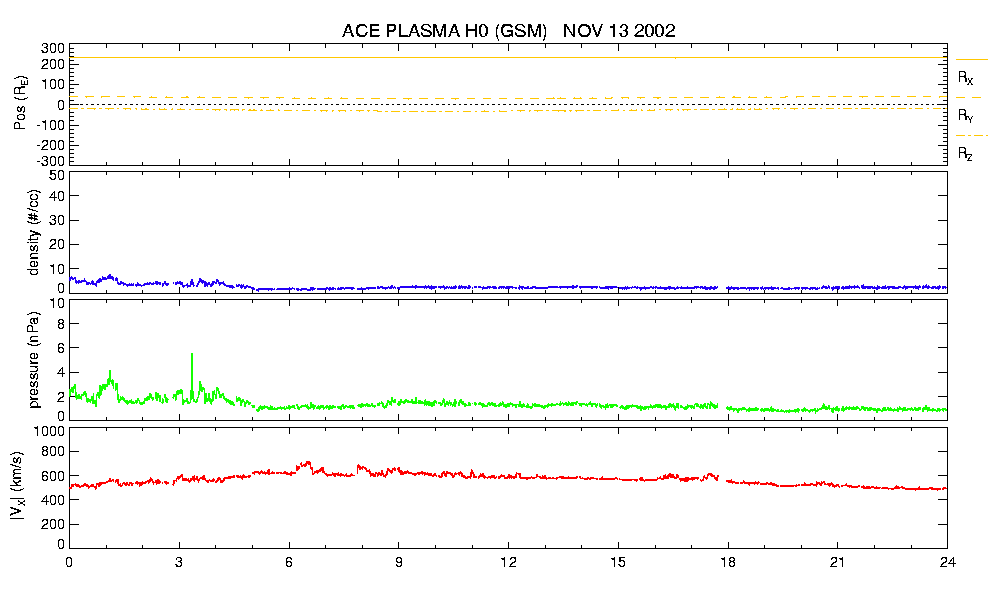The image size is (993, 600).
Task: Click the time axis tick label 12
Action: [x=509, y=562]
